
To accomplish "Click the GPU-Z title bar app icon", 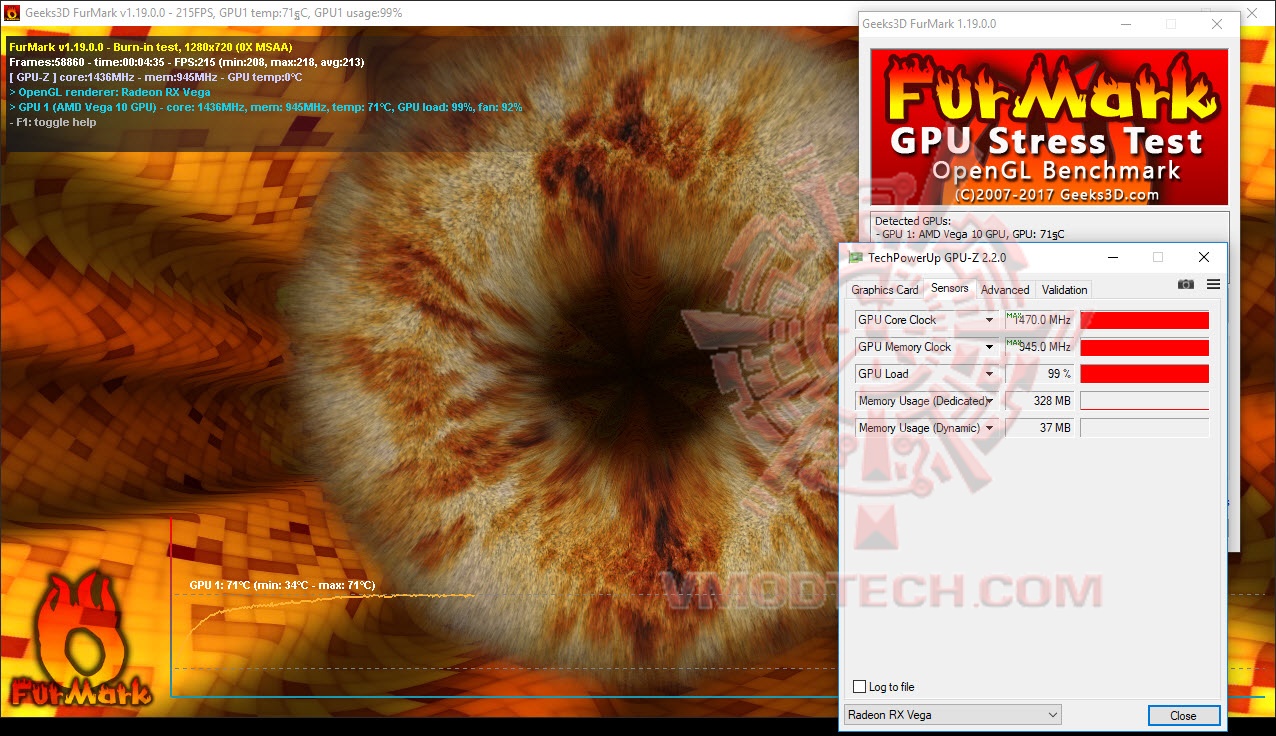I will pos(856,257).
